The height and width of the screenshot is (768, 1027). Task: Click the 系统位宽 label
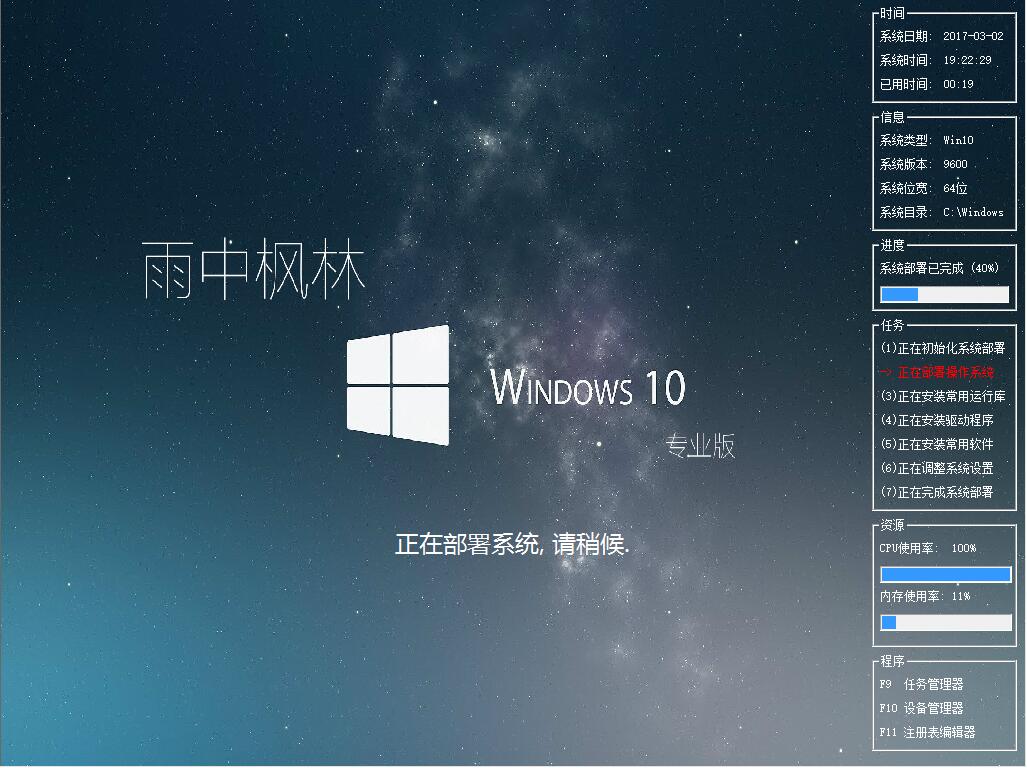coord(905,188)
